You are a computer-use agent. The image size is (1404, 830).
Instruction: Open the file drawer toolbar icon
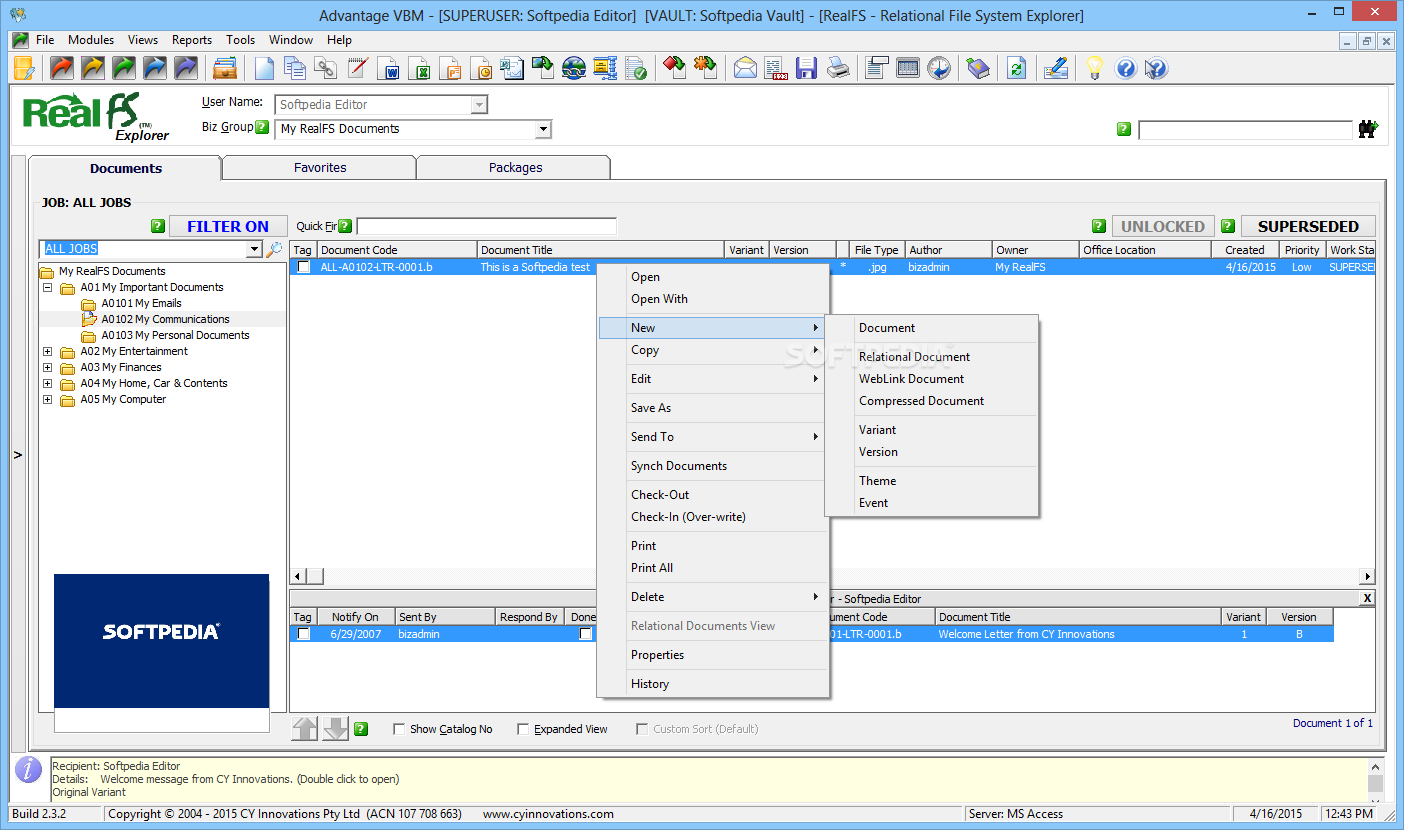click(x=226, y=68)
